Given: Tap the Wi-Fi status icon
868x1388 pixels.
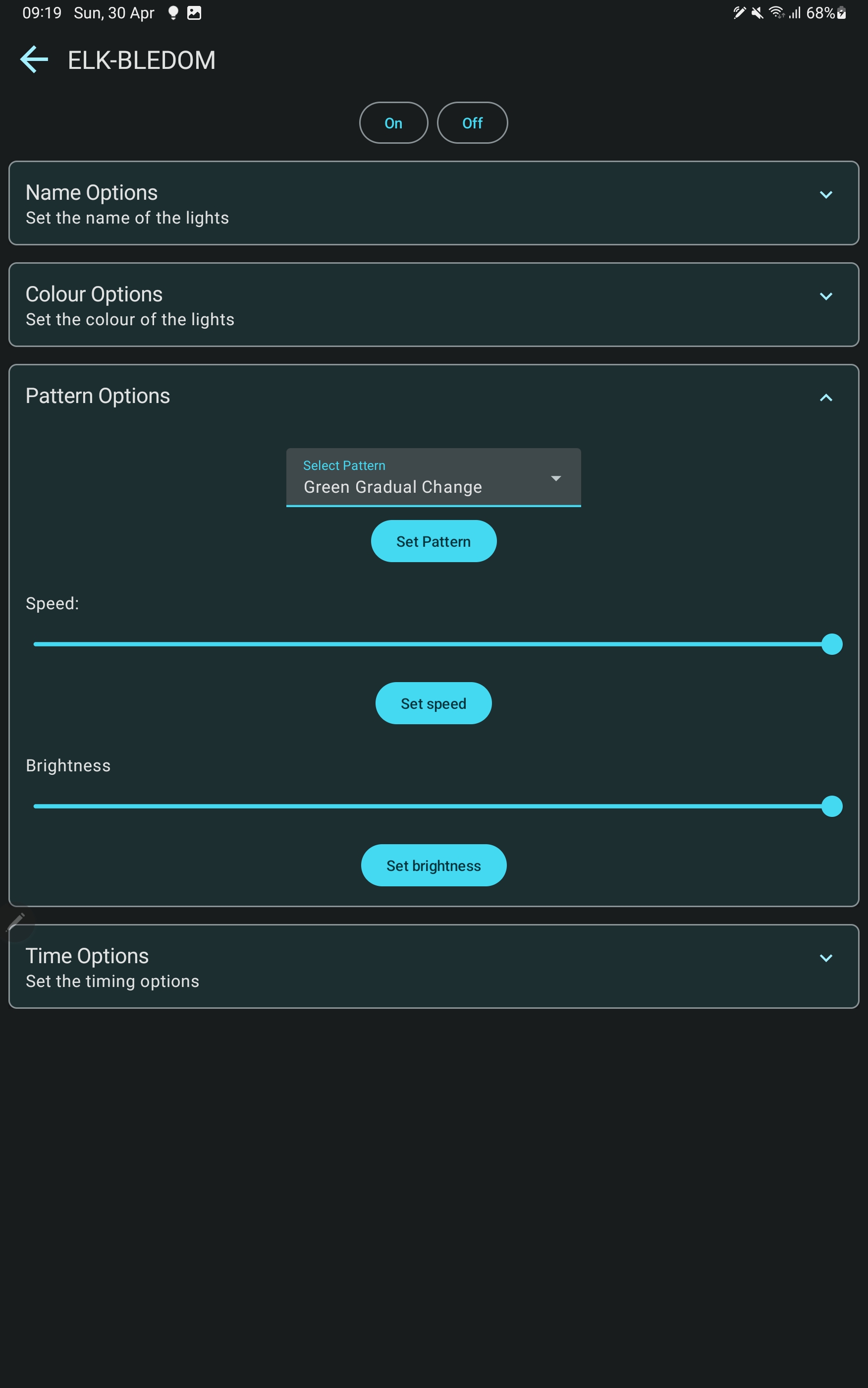Looking at the screenshot, I should (776, 13).
